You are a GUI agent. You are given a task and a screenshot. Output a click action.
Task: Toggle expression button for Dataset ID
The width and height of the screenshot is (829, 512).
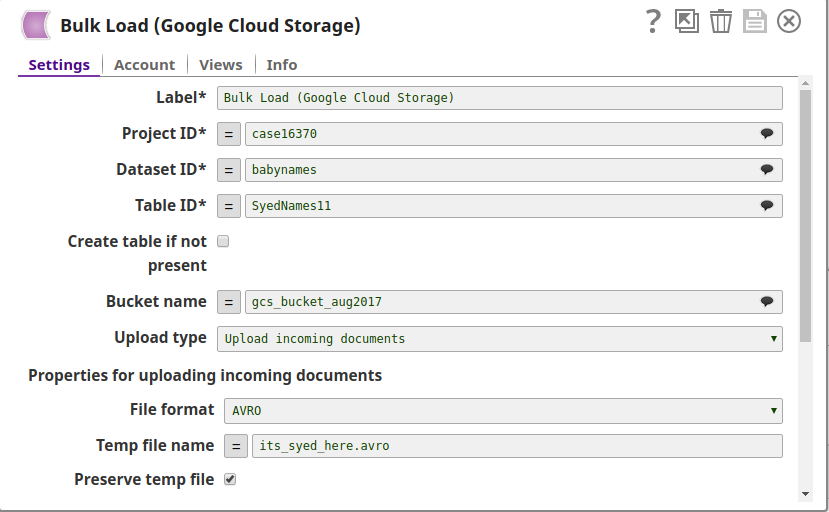pyautogui.click(x=229, y=170)
